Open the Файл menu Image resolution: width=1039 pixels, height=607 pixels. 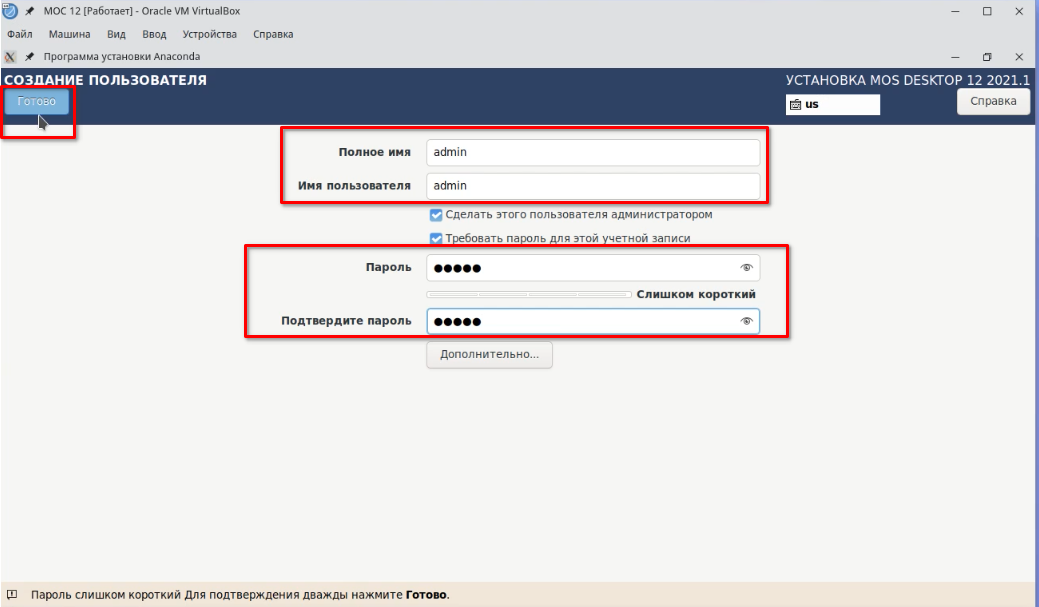click(x=20, y=34)
